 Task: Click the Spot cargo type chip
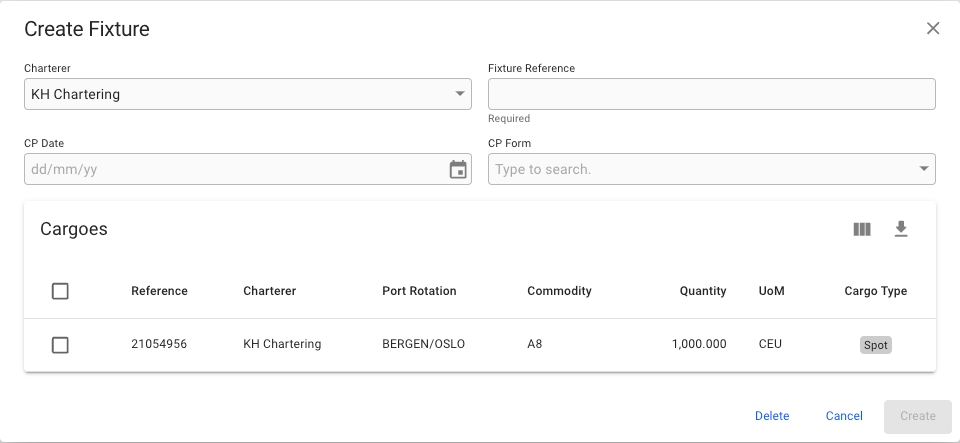[875, 345]
